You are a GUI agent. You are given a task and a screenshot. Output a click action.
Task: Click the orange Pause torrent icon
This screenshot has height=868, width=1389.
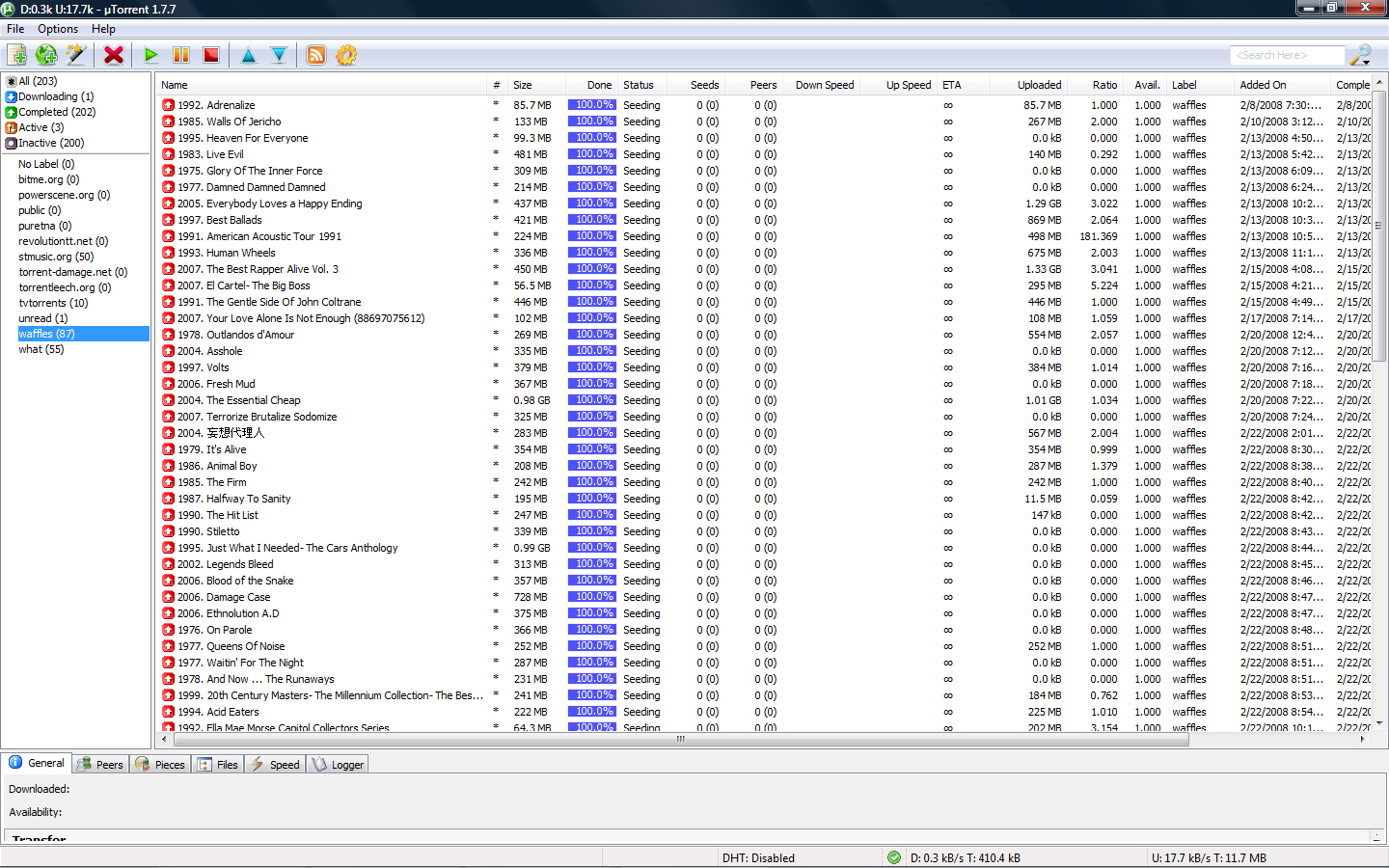(x=181, y=55)
